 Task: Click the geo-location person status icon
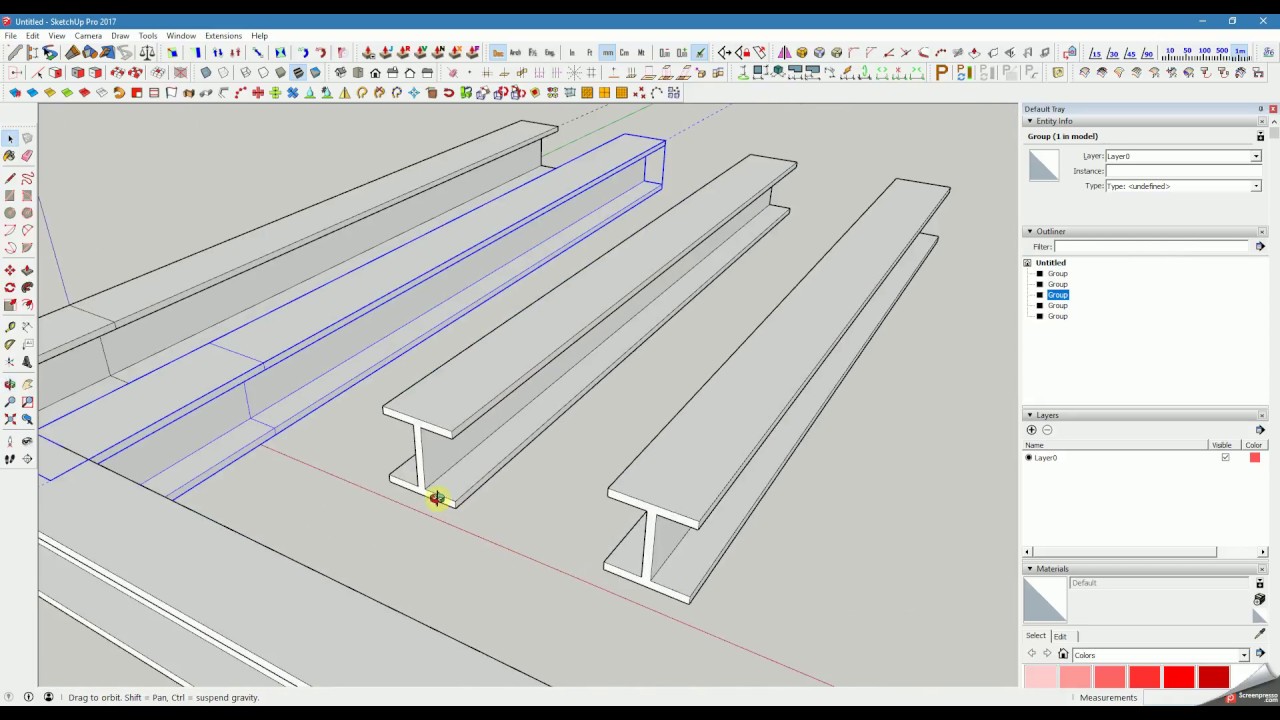pyautogui.click(x=48, y=697)
